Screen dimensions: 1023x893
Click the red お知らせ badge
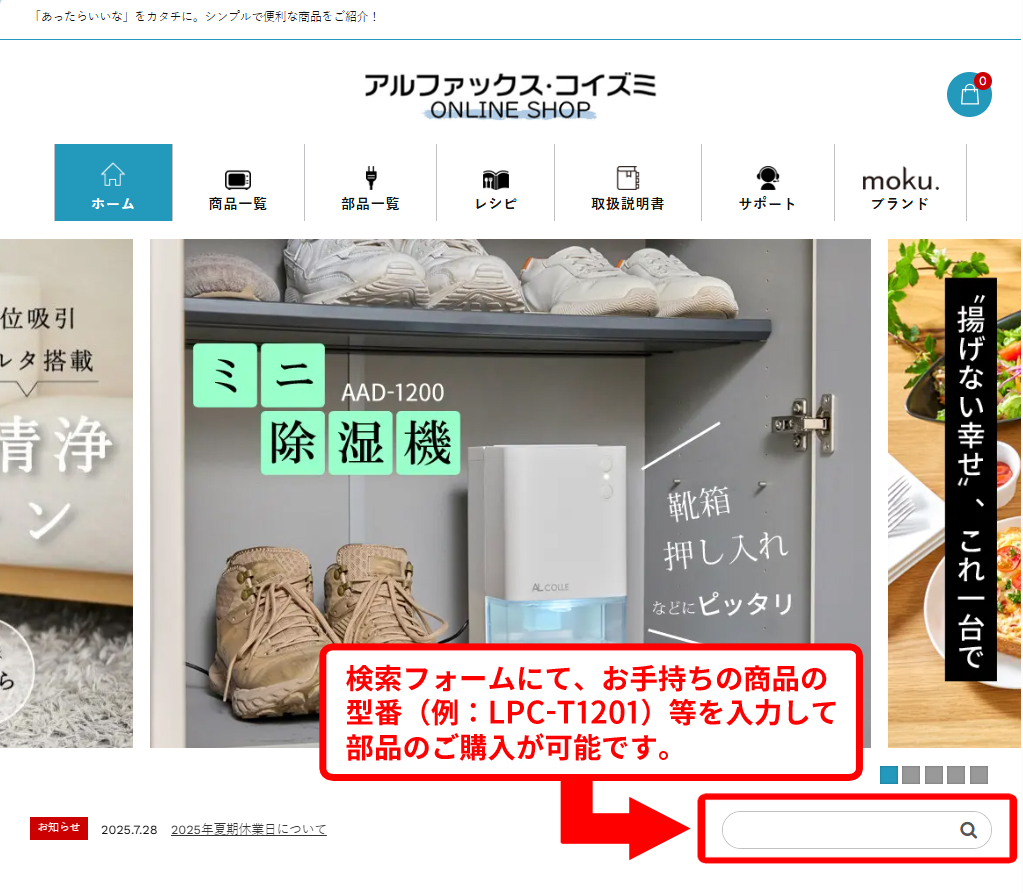(x=59, y=828)
